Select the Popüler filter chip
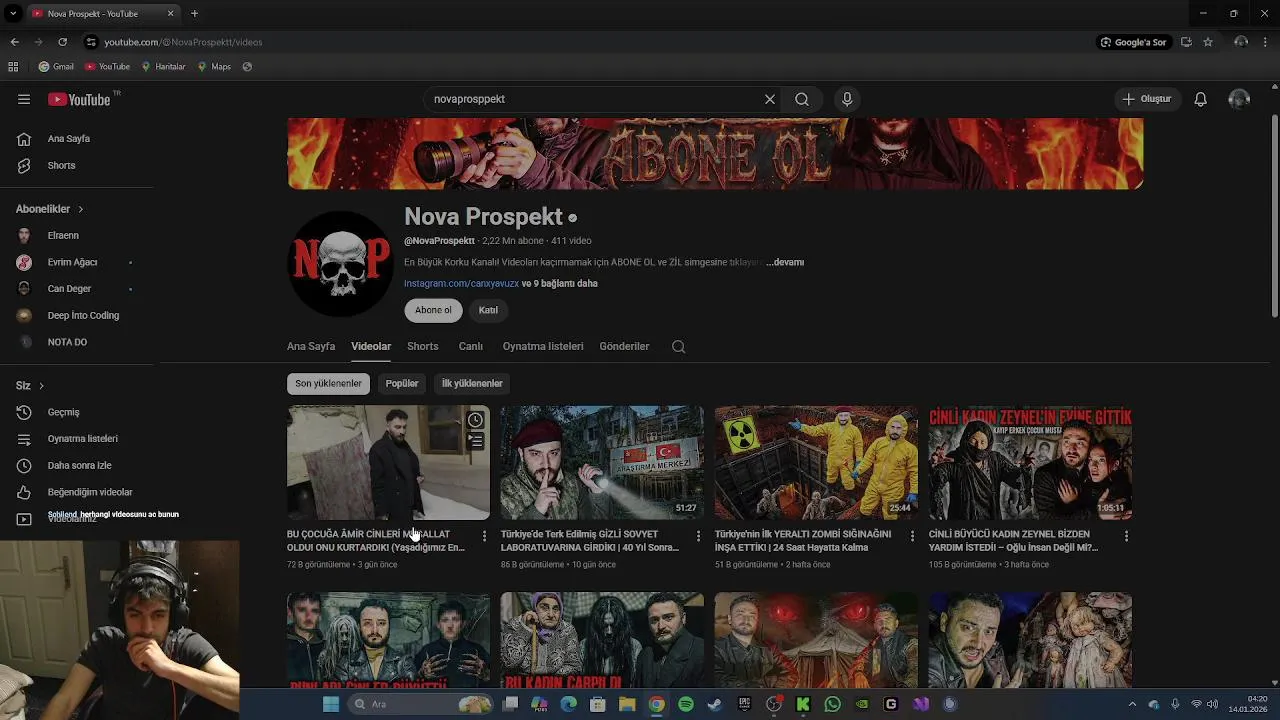Image resolution: width=1280 pixels, height=720 pixels. pyautogui.click(x=402, y=383)
